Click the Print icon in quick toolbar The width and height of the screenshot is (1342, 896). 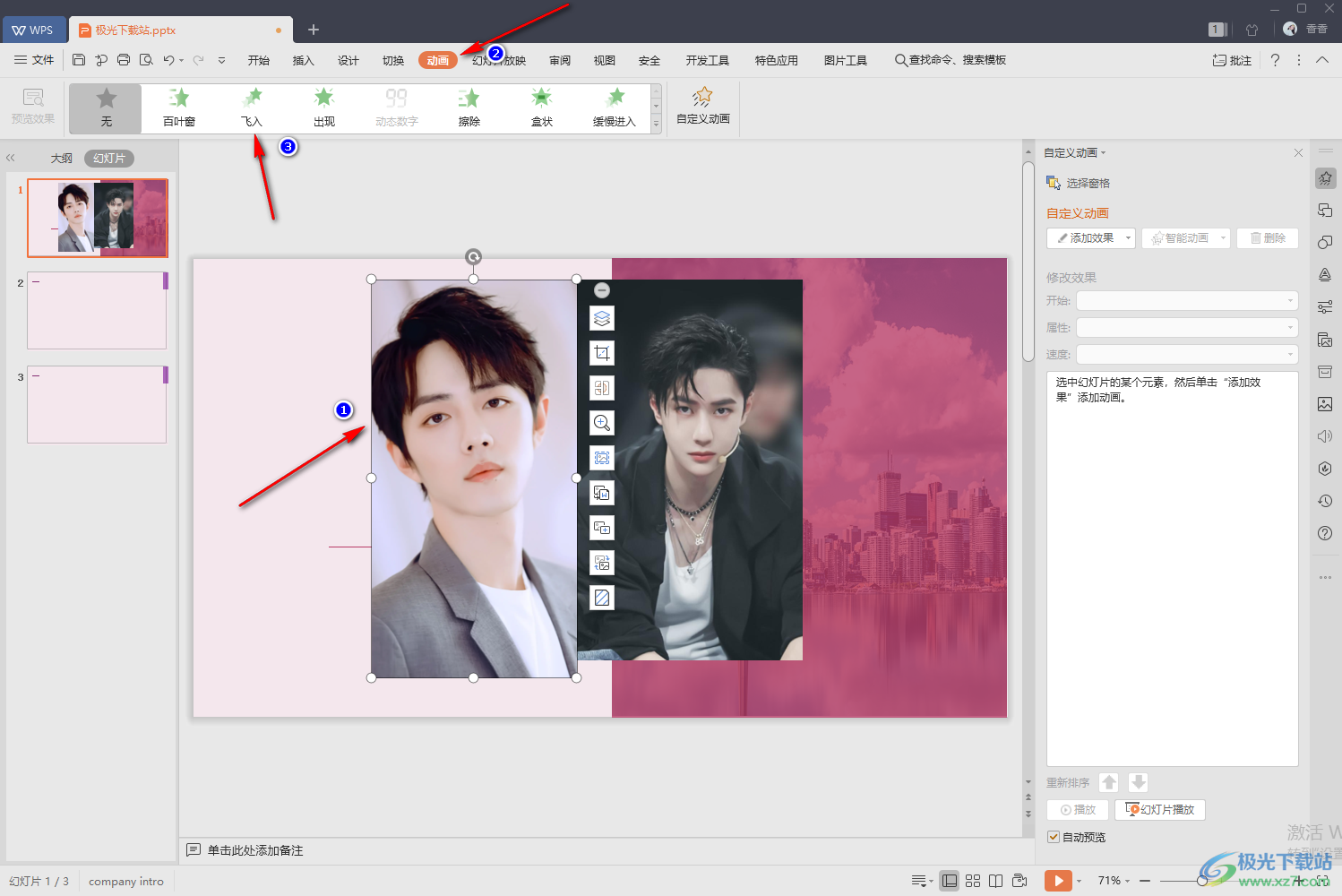pos(123,60)
